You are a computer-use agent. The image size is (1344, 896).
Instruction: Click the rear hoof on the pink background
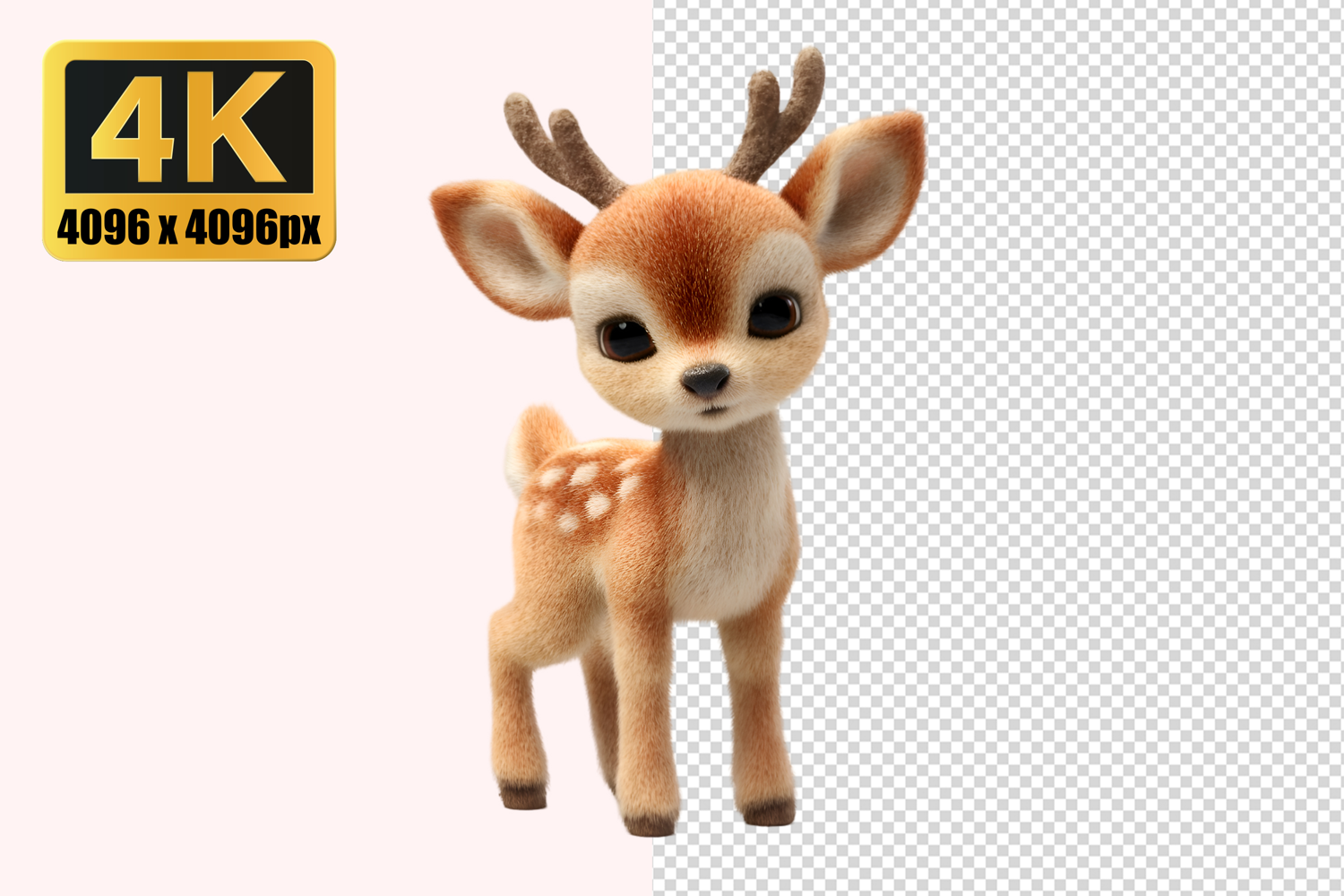[522, 794]
